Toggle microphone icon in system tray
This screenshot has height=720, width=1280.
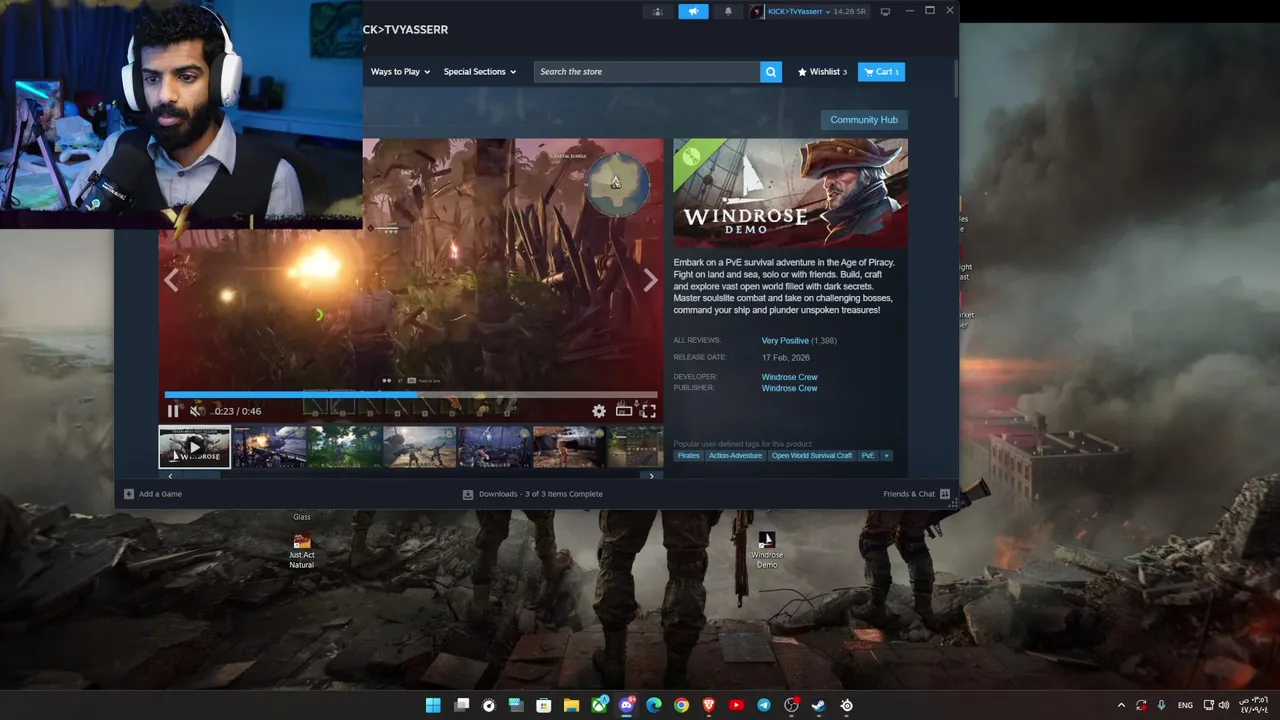click(x=1161, y=705)
